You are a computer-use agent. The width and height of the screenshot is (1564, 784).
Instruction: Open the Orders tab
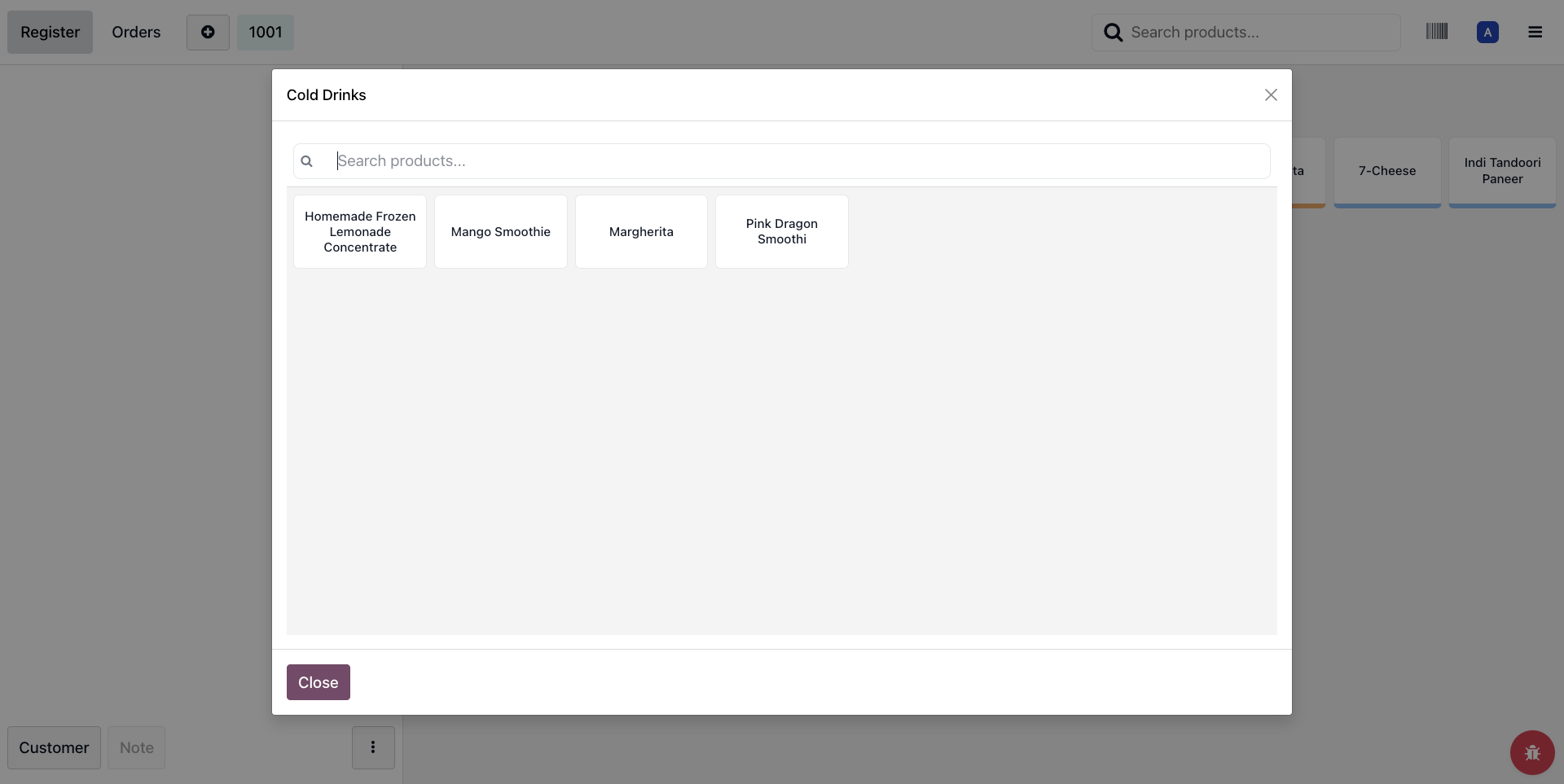(136, 33)
